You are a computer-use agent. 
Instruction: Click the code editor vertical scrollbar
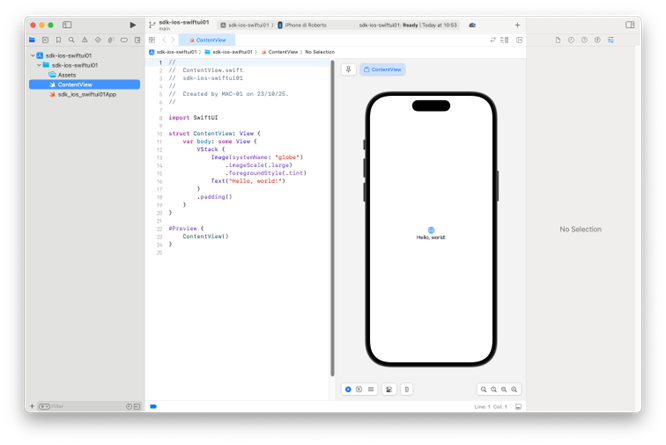coord(332,218)
